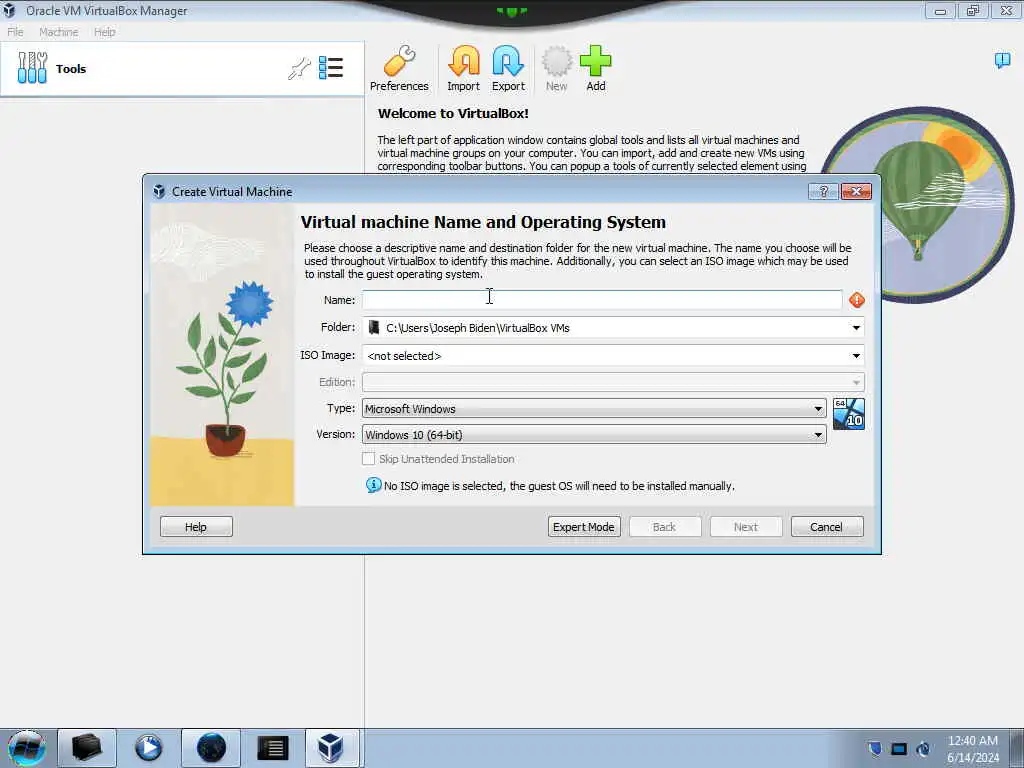Image resolution: width=1024 pixels, height=768 pixels.
Task: Click the info icon beside the ISO message
Action: 374,485
